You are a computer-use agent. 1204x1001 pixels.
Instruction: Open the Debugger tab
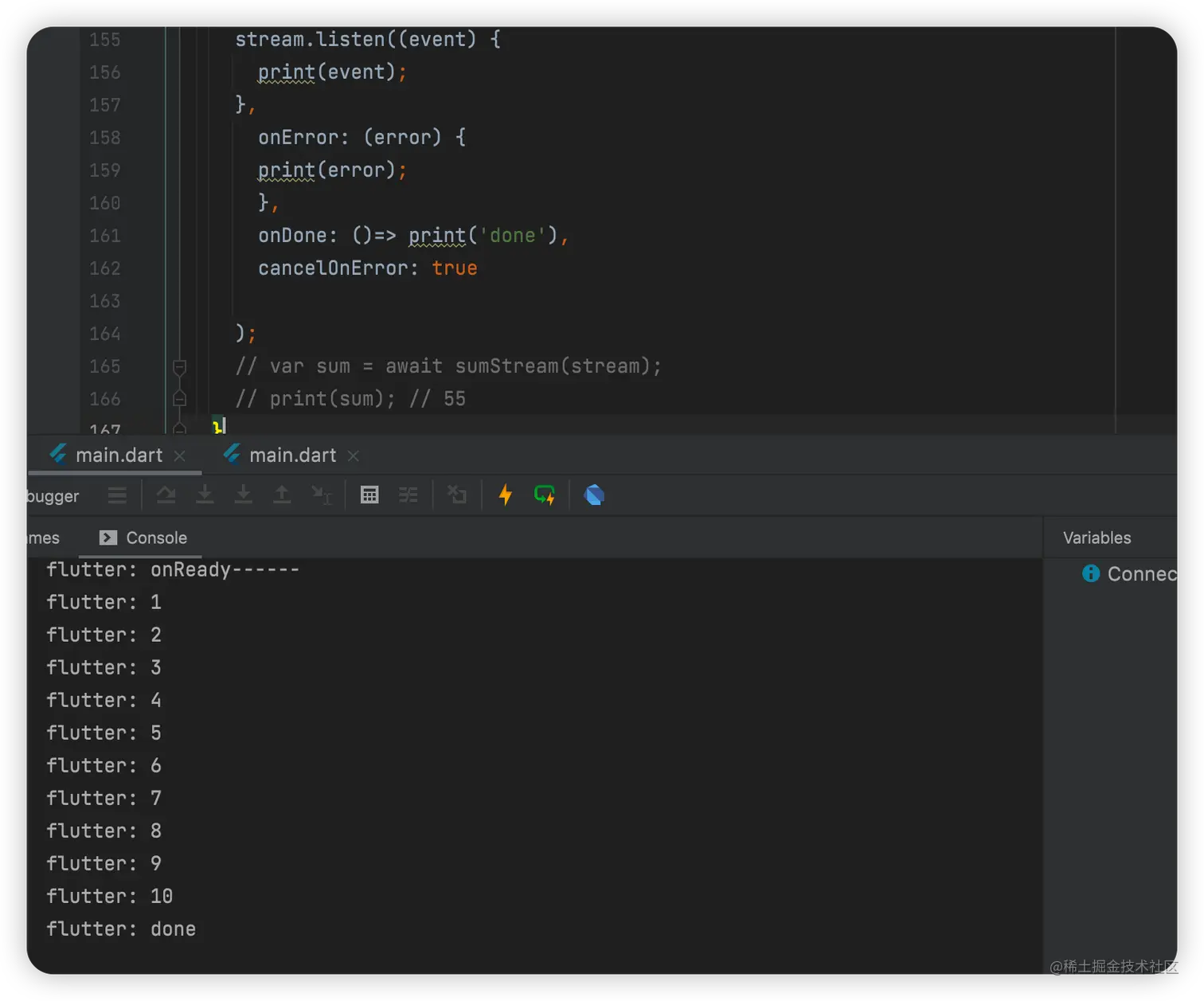[x=53, y=496]
